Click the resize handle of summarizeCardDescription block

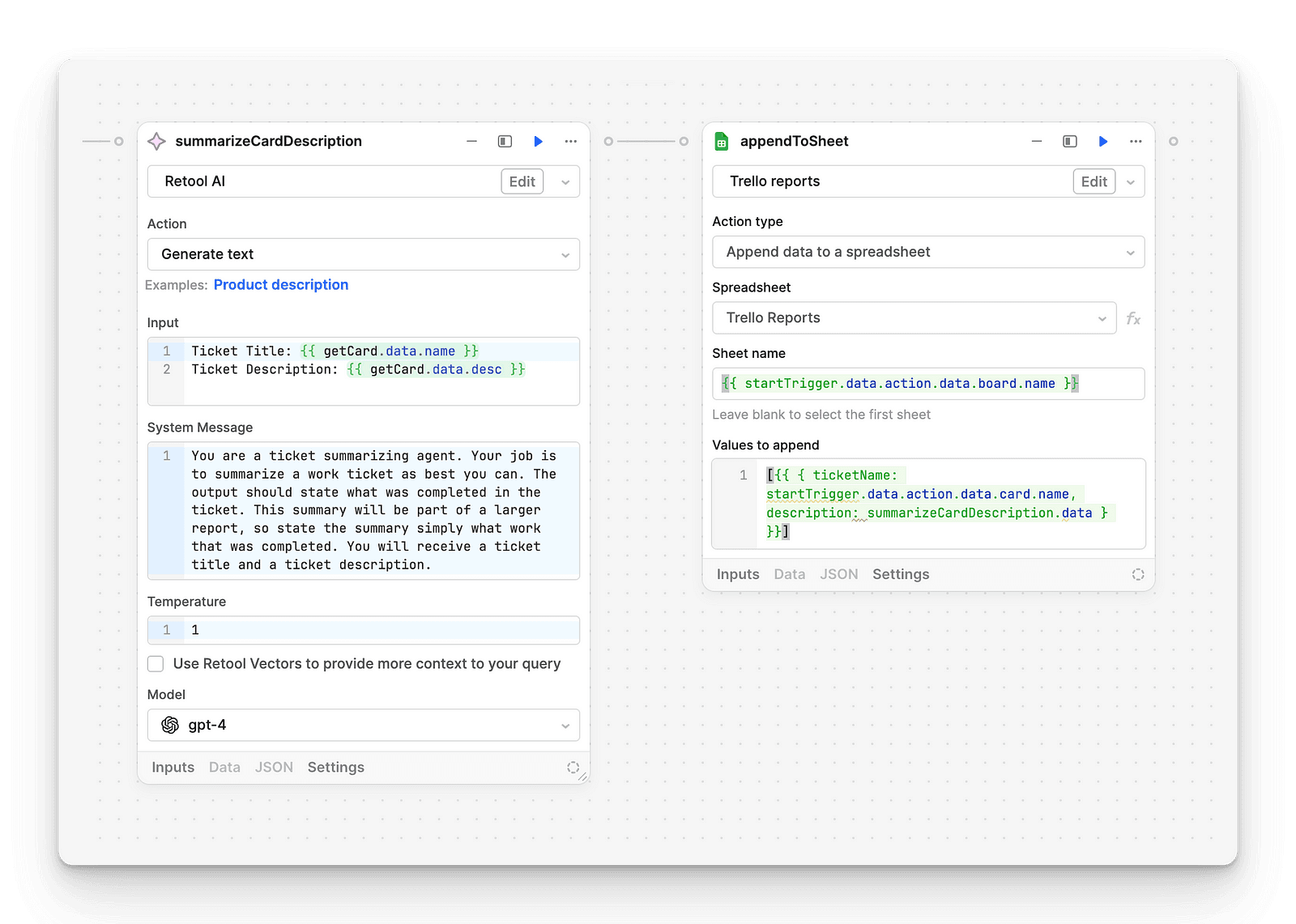[x=582, y=777]
